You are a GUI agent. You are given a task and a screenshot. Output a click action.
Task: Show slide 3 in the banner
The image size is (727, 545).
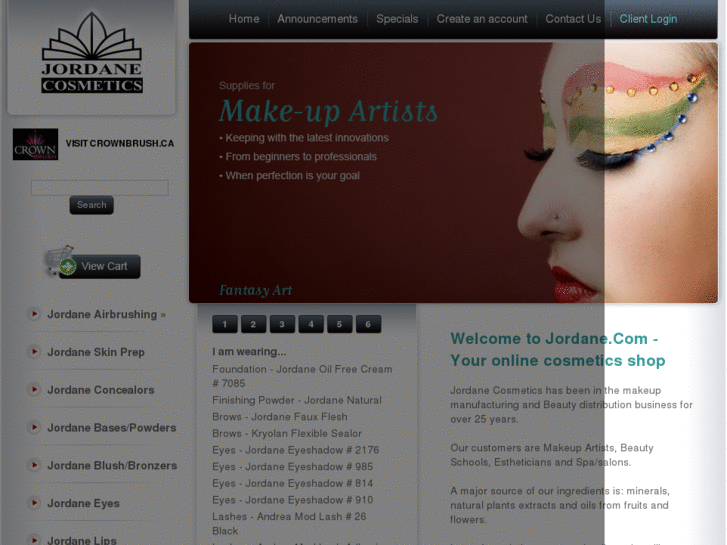(x=282, y=324)
